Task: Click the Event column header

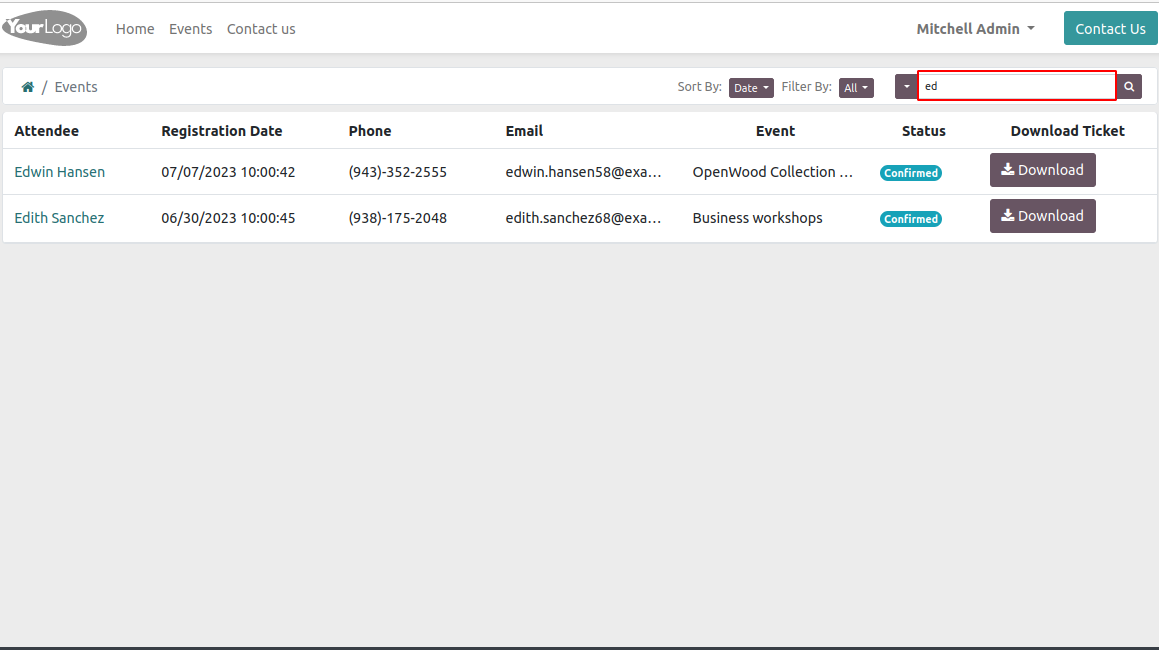Action: pyautogui.click(x=775, y=131)
